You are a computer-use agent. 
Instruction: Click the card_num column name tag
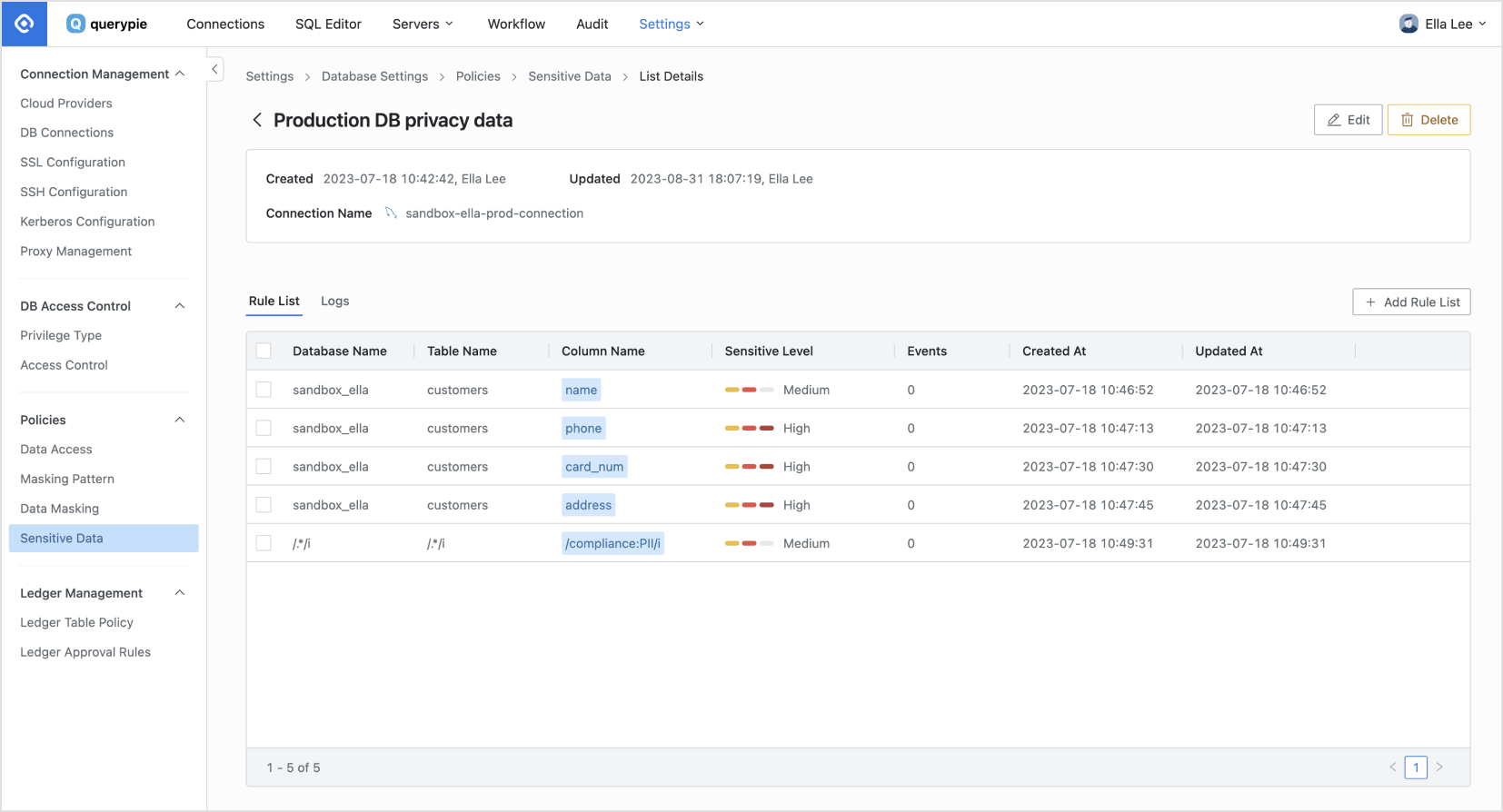[594, 467]
